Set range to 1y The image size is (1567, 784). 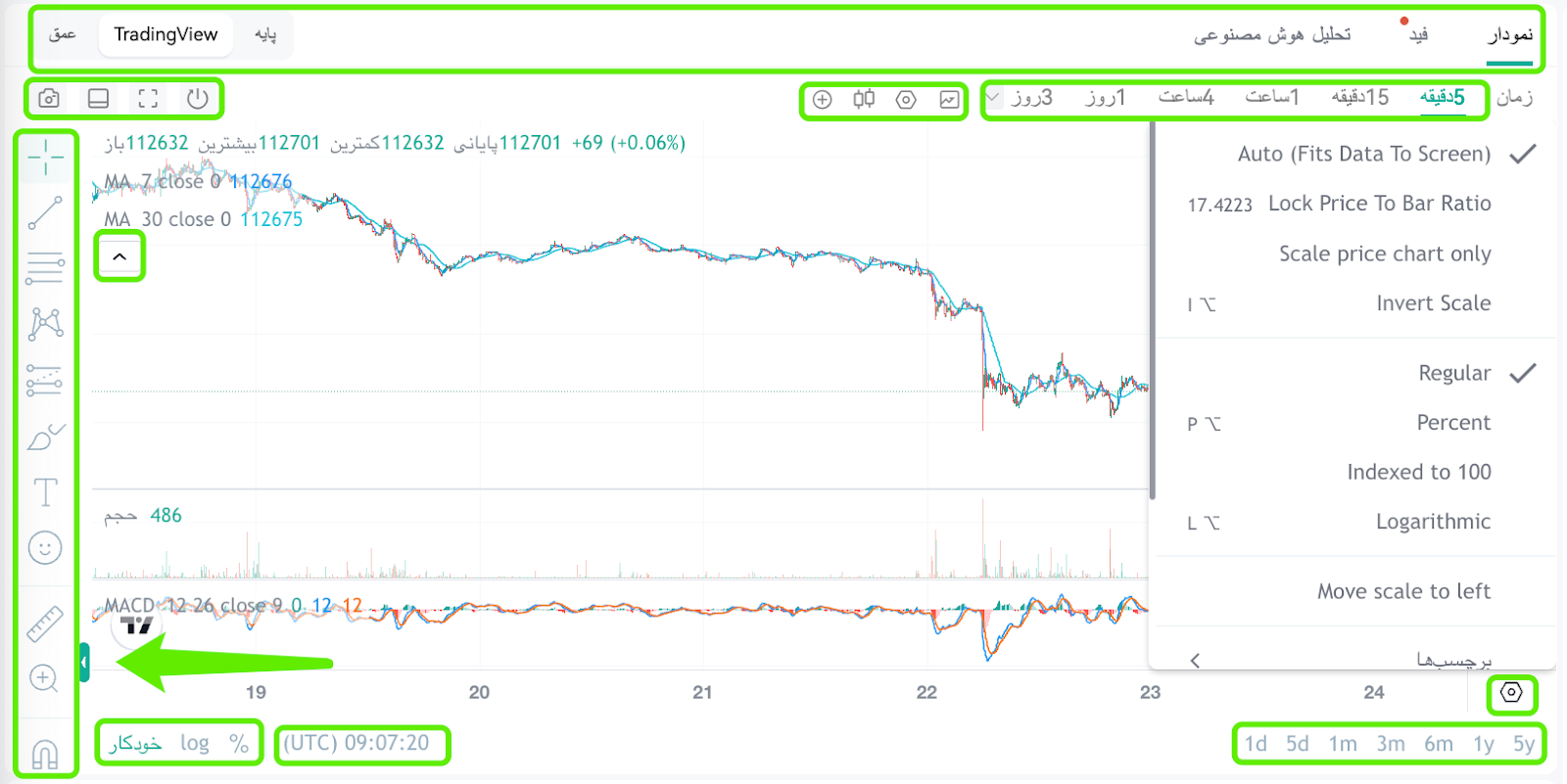[x=1484, y=744]
